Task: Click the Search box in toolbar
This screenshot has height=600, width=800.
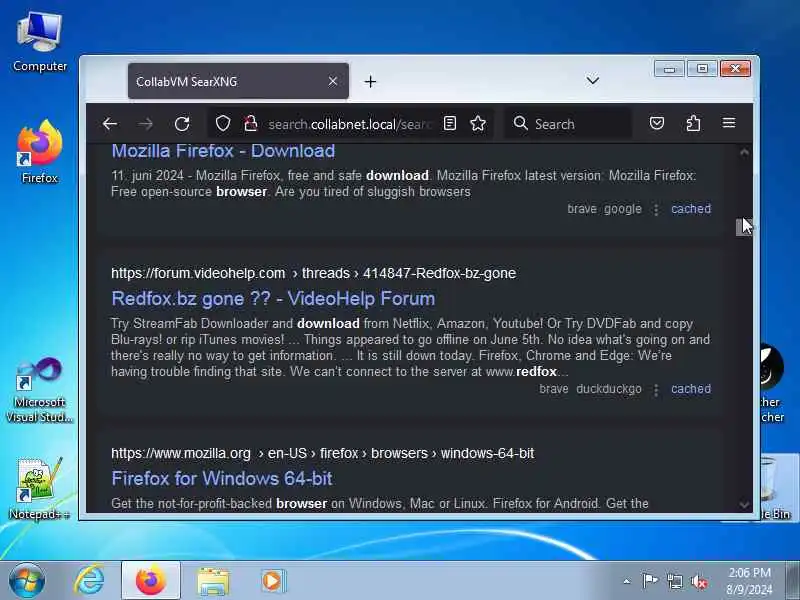Action: click(567, 123)
